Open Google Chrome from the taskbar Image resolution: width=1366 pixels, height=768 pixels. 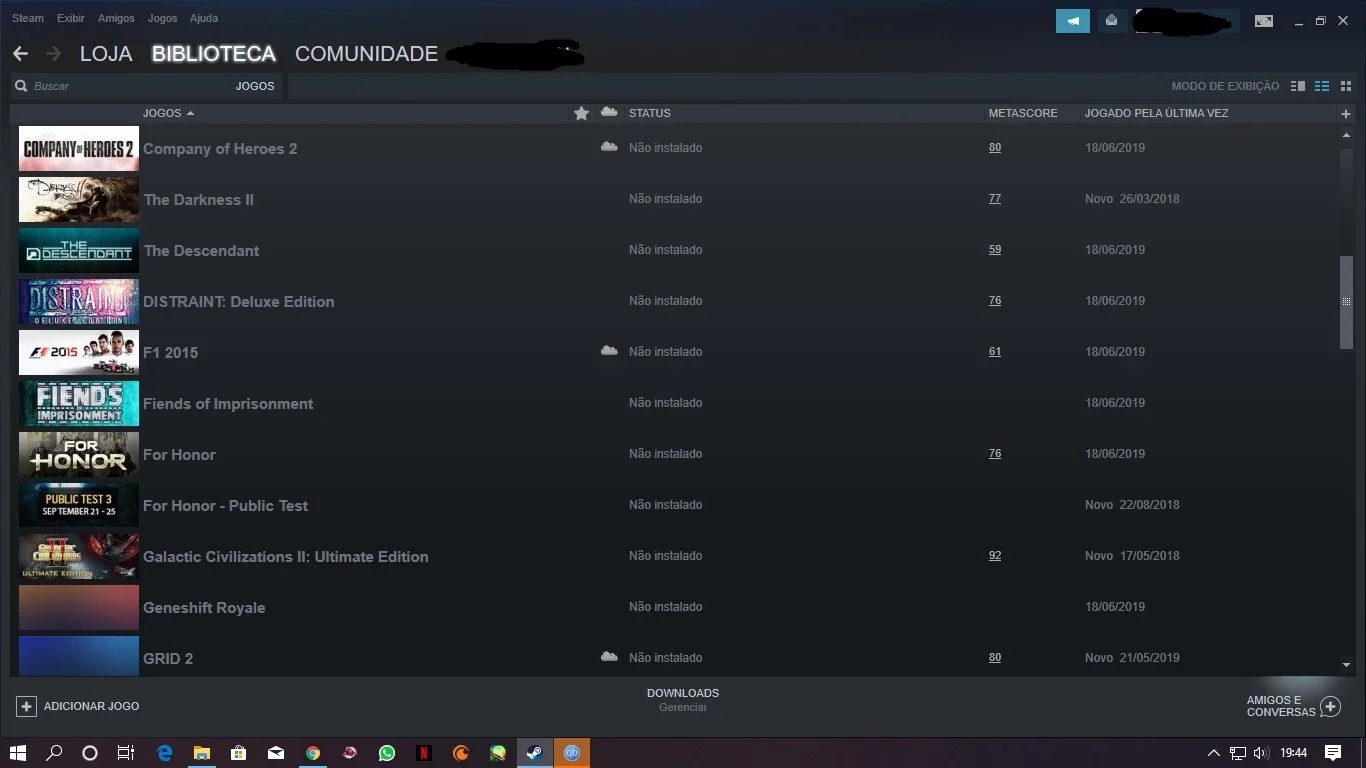click(x=313, y=753)
